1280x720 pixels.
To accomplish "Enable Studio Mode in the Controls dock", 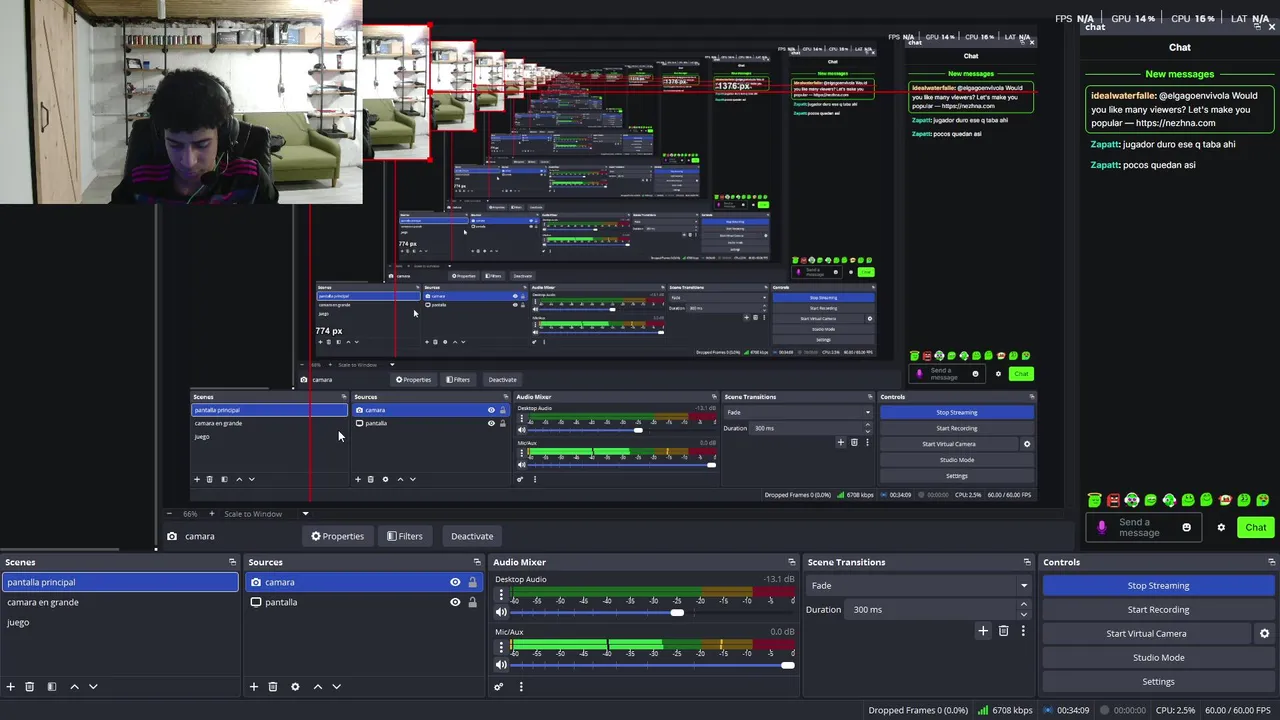I will click(x=1158, y=658).
